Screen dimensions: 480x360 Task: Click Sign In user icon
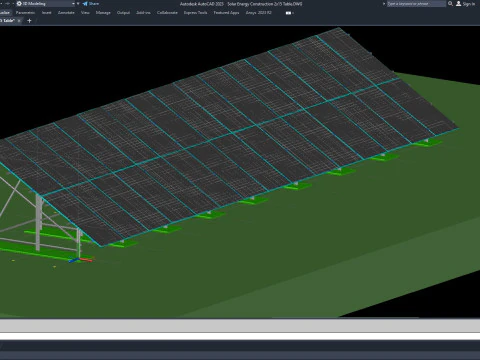(x=459, y=4)
